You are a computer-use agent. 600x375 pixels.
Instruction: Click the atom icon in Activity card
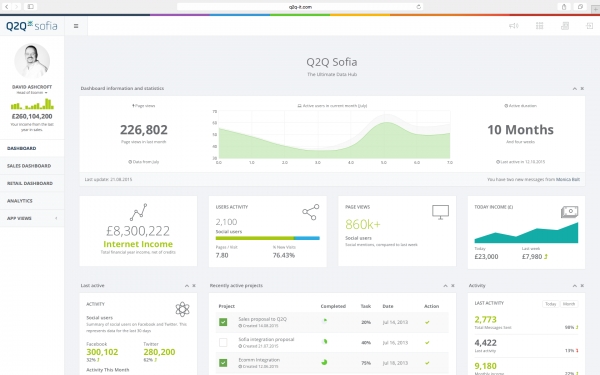183,309
